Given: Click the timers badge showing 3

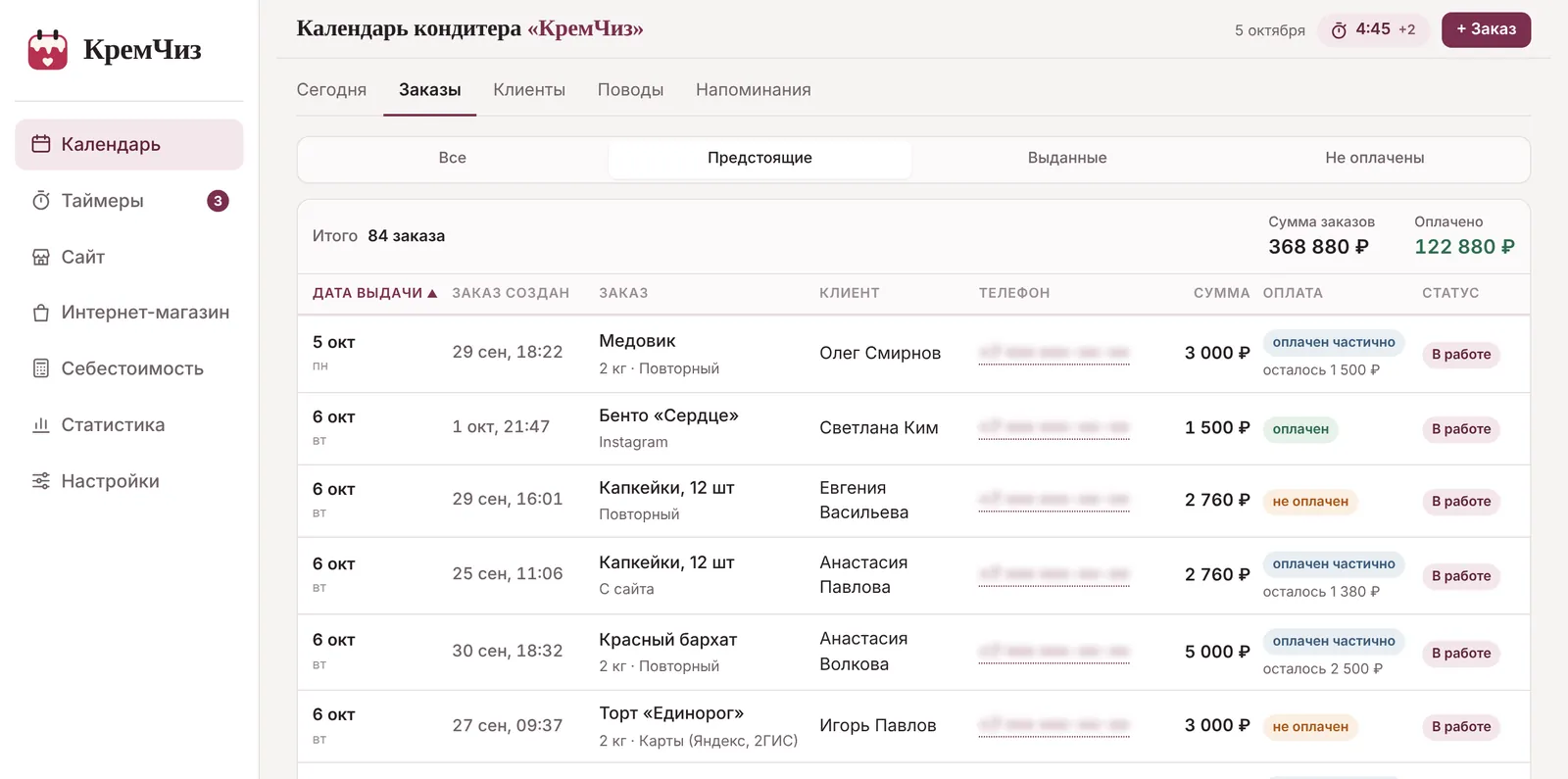Looking at the screenshot, I should point(218,201).
